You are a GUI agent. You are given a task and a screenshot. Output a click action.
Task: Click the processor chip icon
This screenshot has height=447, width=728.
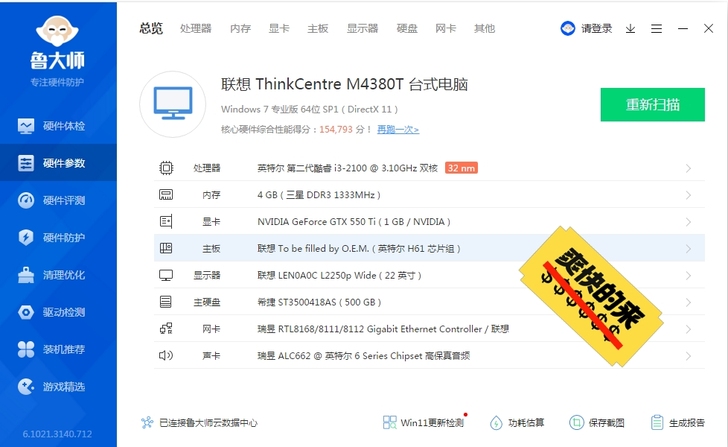[166, 168]
